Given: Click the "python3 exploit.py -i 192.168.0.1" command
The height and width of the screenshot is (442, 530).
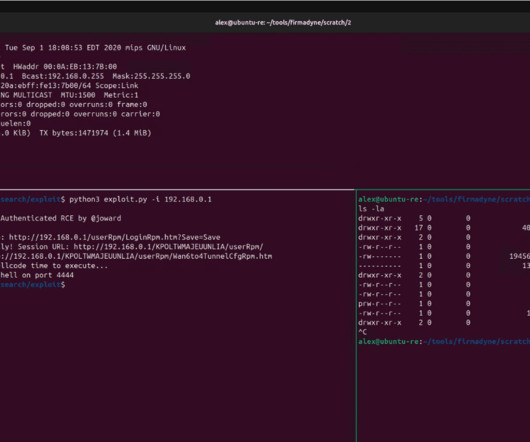Looking at the screenshot, I should click(x=140, y=199).
